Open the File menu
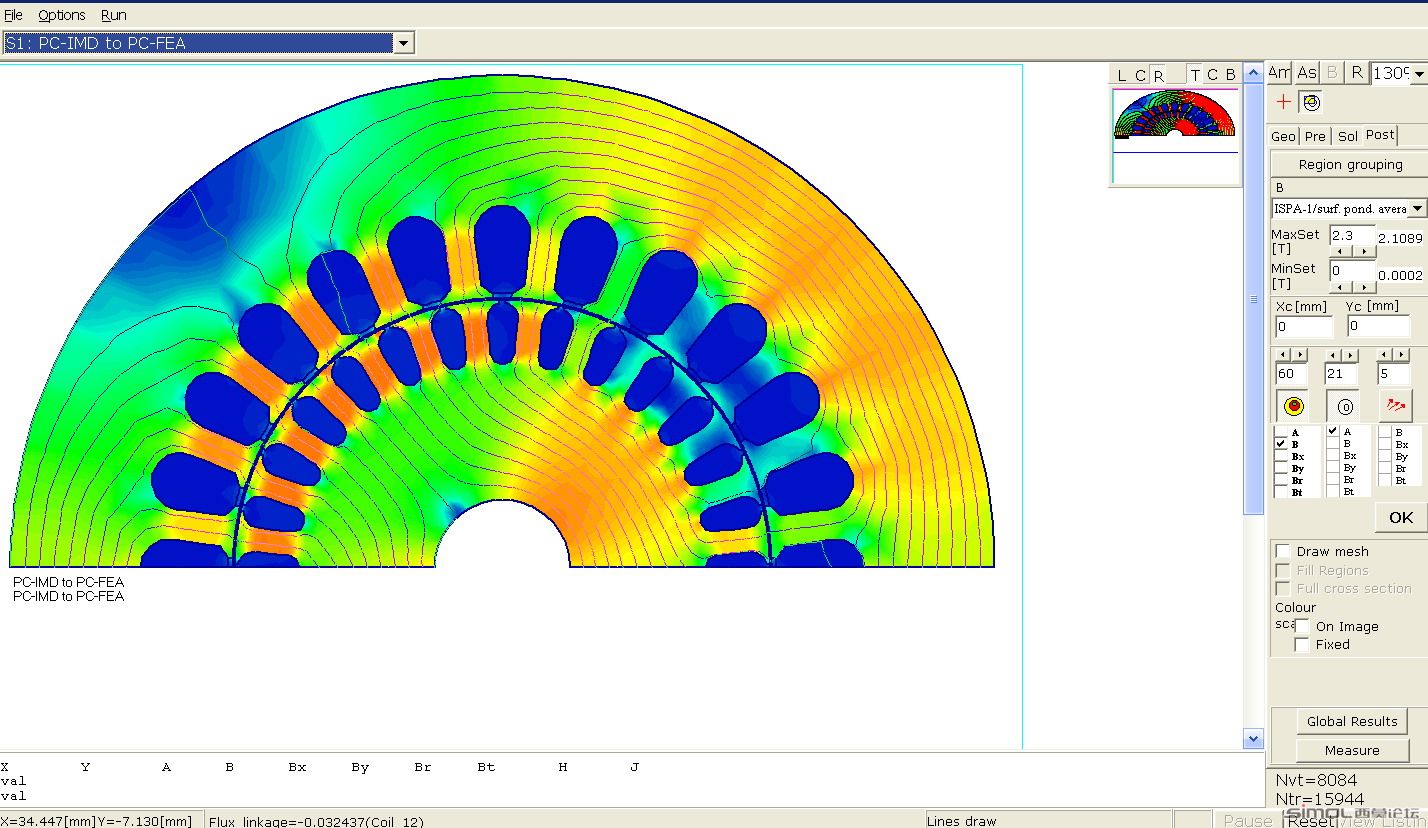Image resolution: width=1428 pixels, height=828 pixels. pyautogui.click(x=13, y=15)
